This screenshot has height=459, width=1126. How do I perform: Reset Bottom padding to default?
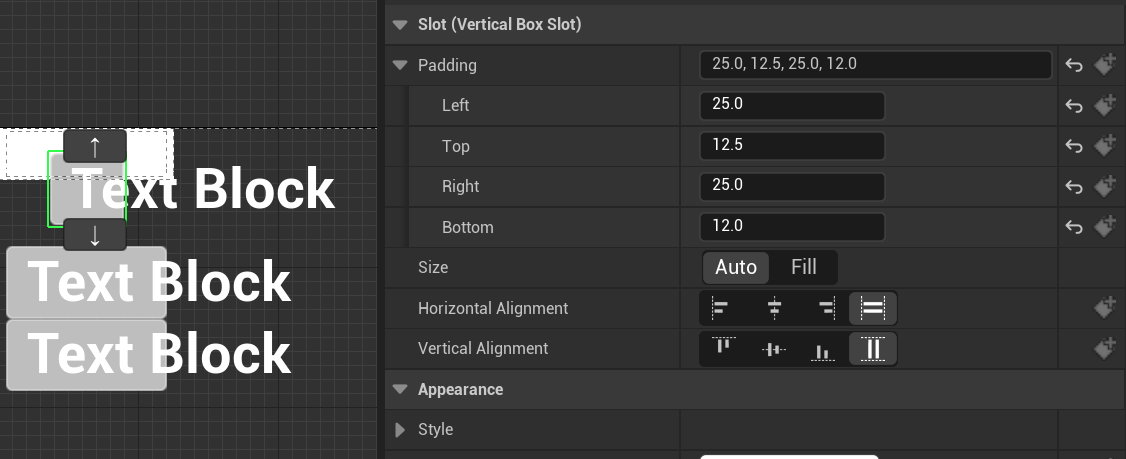[1074, 227]
